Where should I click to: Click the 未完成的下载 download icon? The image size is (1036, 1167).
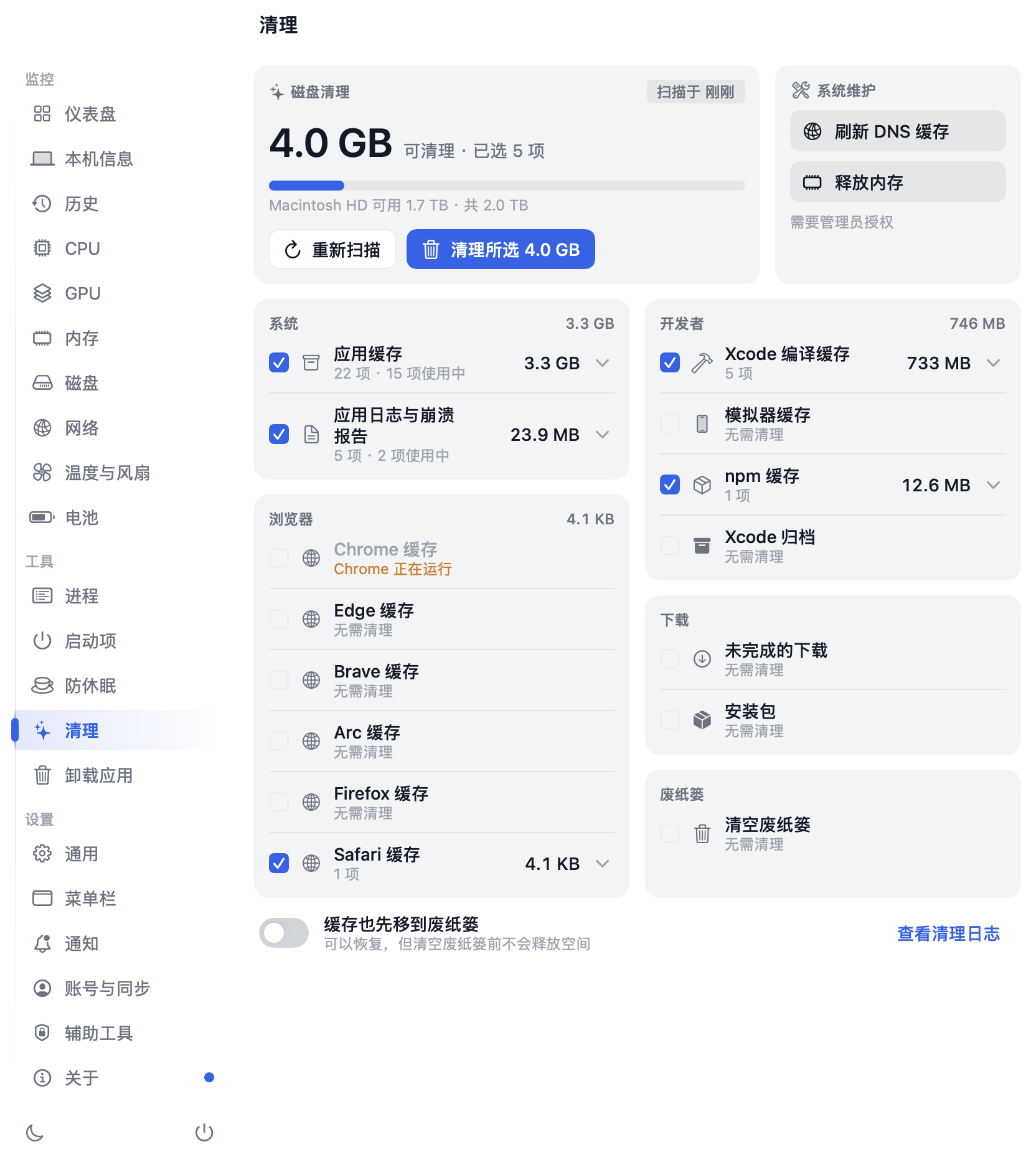[x=702, y=659]
